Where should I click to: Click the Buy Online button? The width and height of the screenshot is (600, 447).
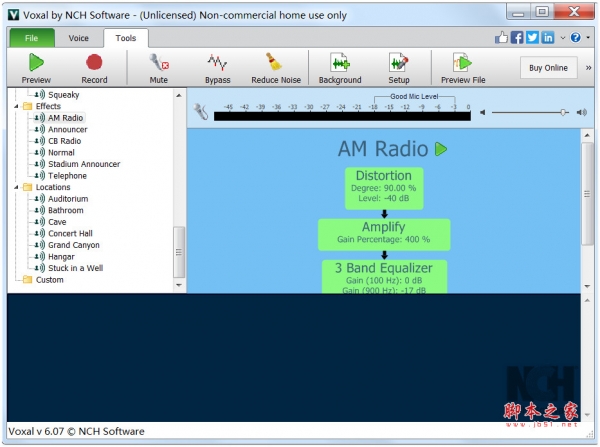click(547, 68)
